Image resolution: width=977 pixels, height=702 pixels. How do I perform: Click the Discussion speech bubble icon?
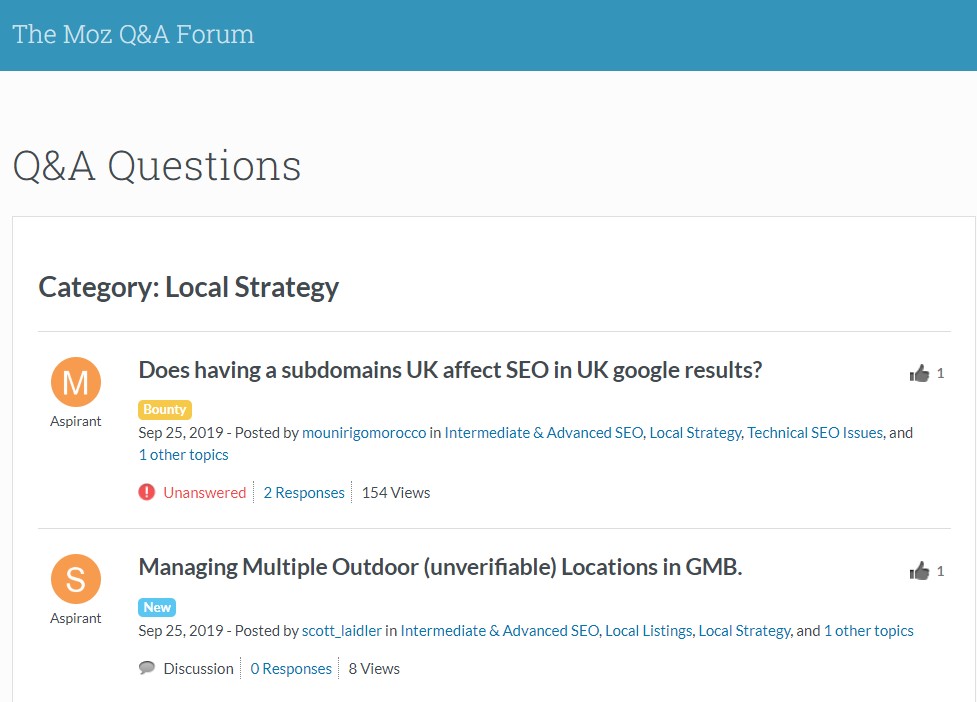(146, 667)
